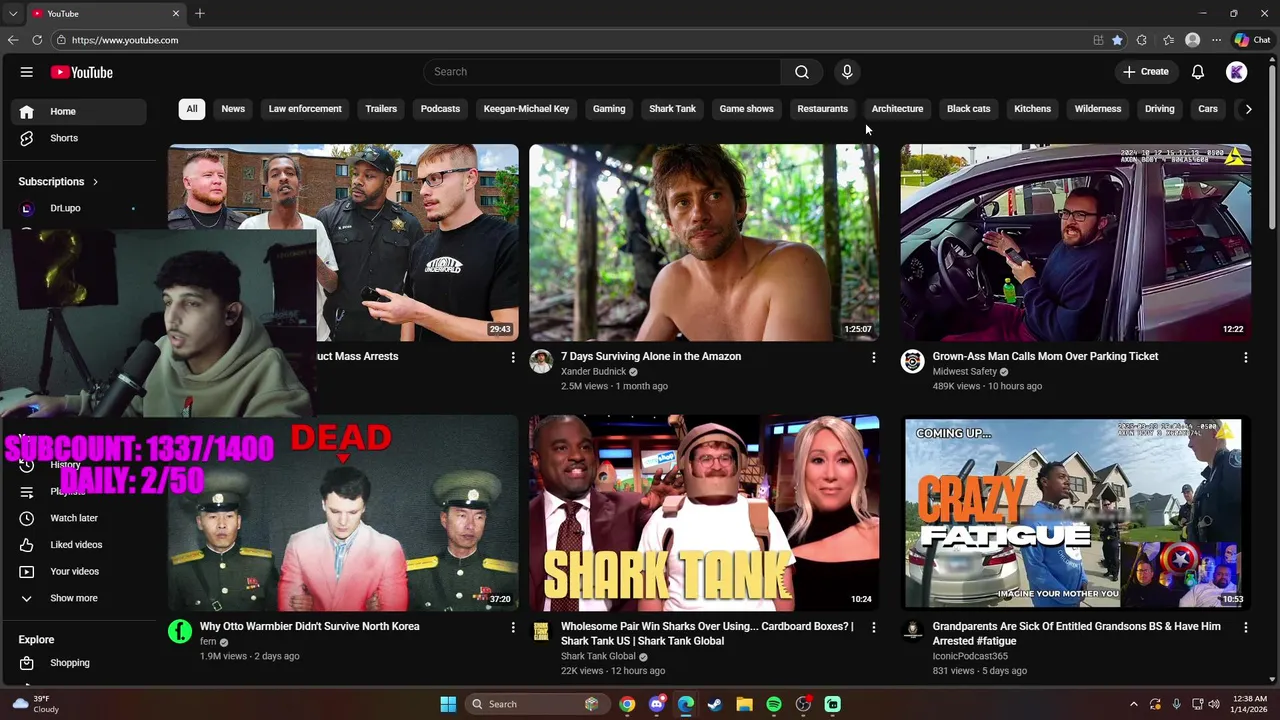This screenshot has height=720, width=1280.
Task: Go to Home in the sidebar
Action: [80, 111]
